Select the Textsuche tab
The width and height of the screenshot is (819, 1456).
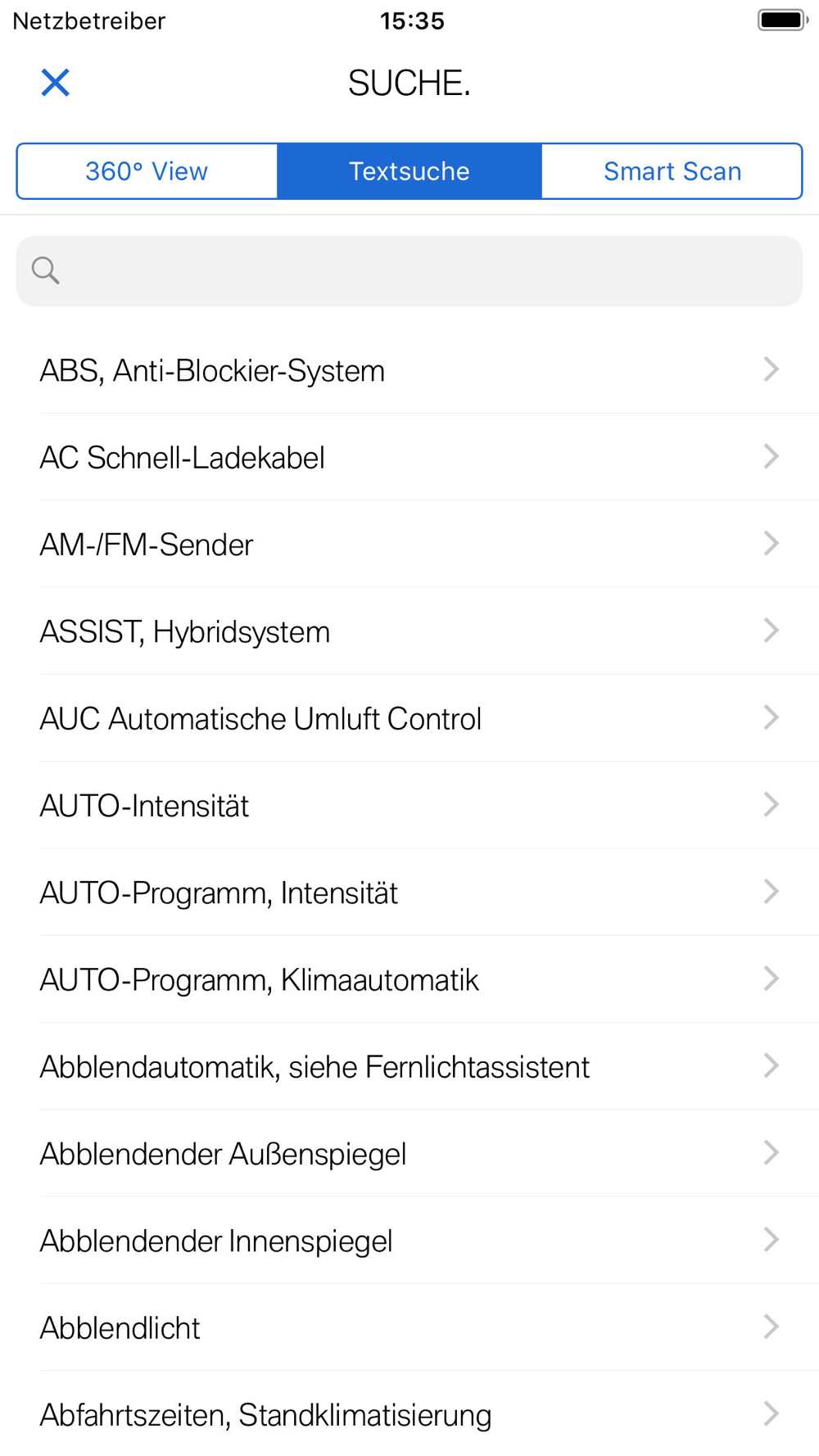409,171
